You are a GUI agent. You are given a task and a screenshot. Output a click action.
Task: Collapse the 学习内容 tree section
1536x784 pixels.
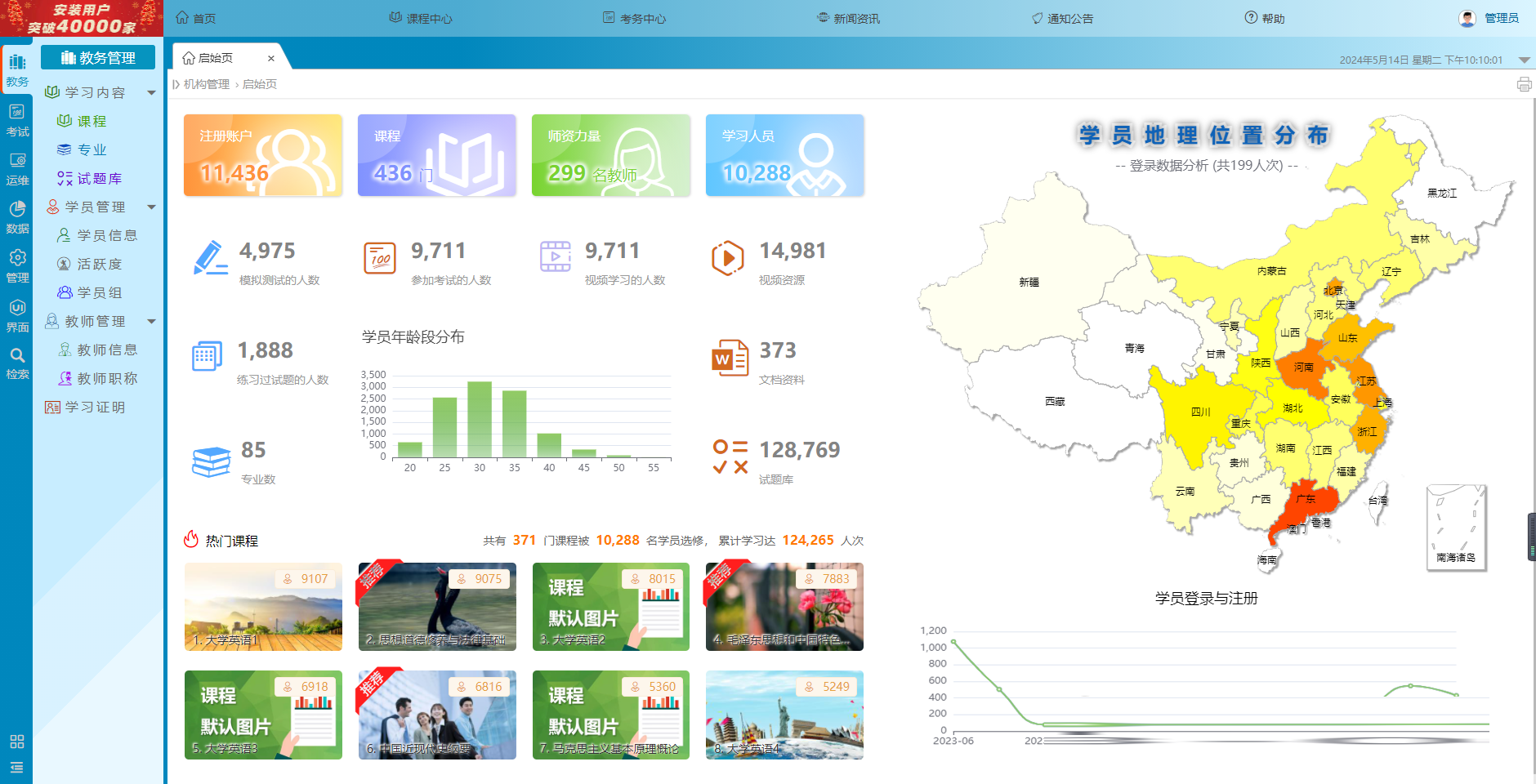(x=151, y=93)
